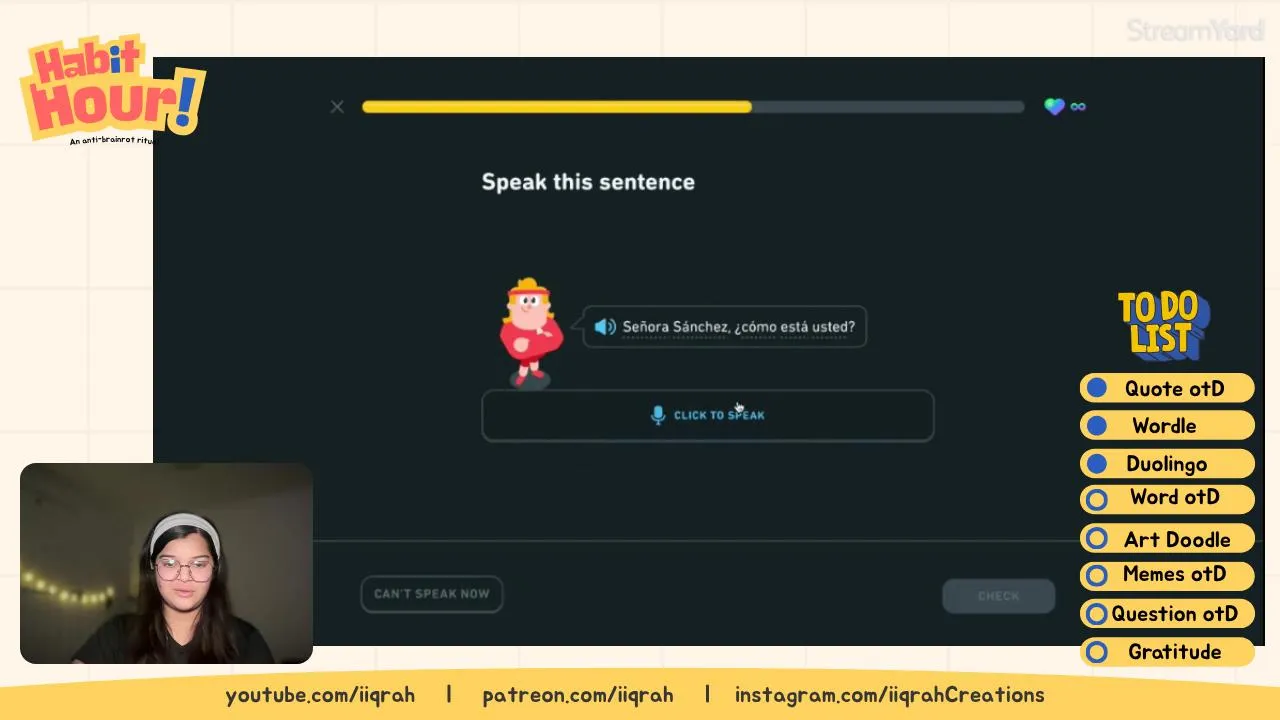Click the word '¿cómo' in the sentence
This screenshot has height=720, width=1280.
755,327
